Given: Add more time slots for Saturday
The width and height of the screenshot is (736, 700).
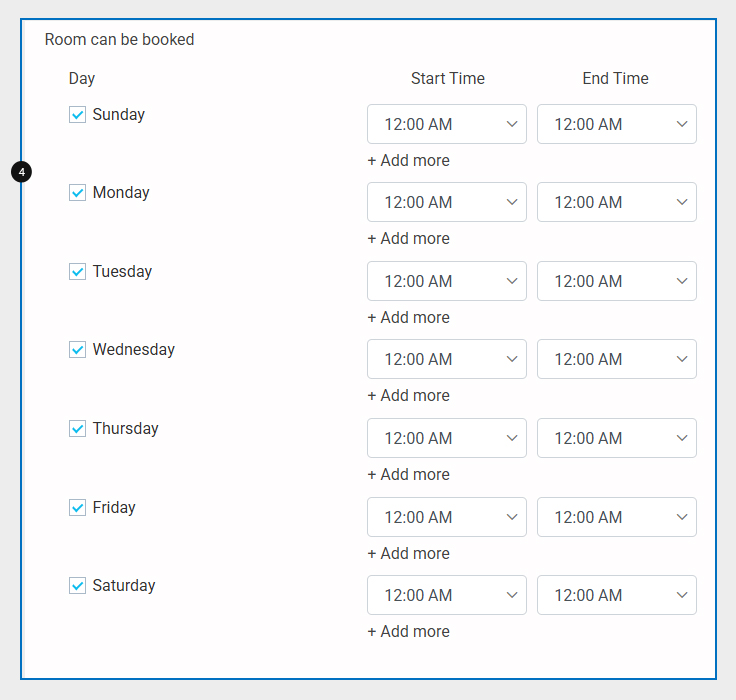Looking at the screenshot, I should (408, 632).
